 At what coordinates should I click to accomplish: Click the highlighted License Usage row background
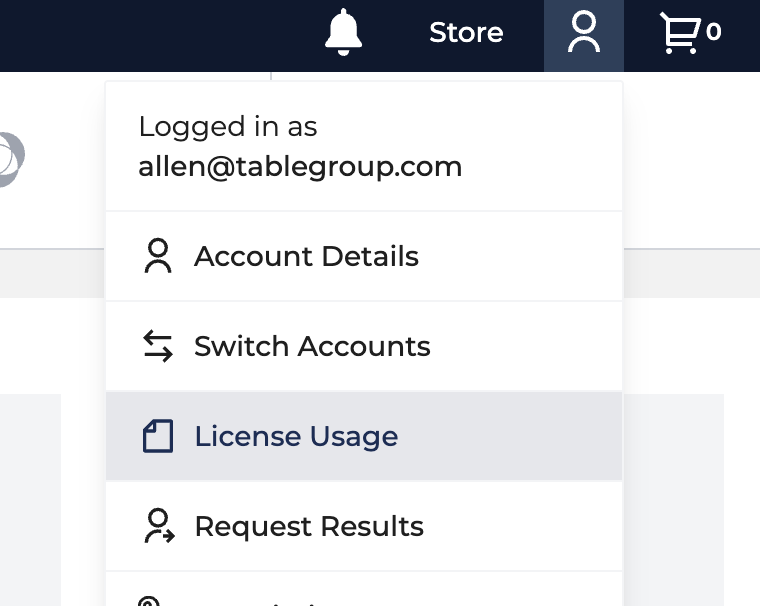(x=509, y=436)
